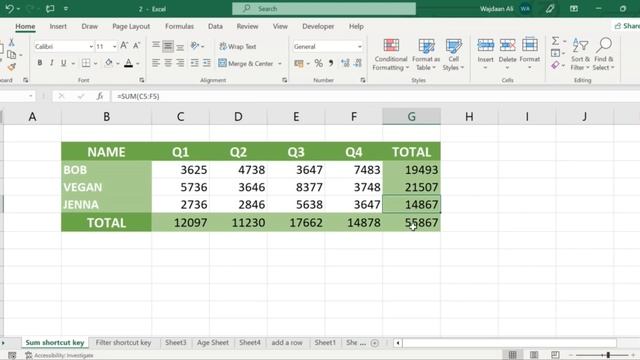Click the New Sheet plus icon
The width and height of the screenshot is (640, 360).
tap(375, 343)
